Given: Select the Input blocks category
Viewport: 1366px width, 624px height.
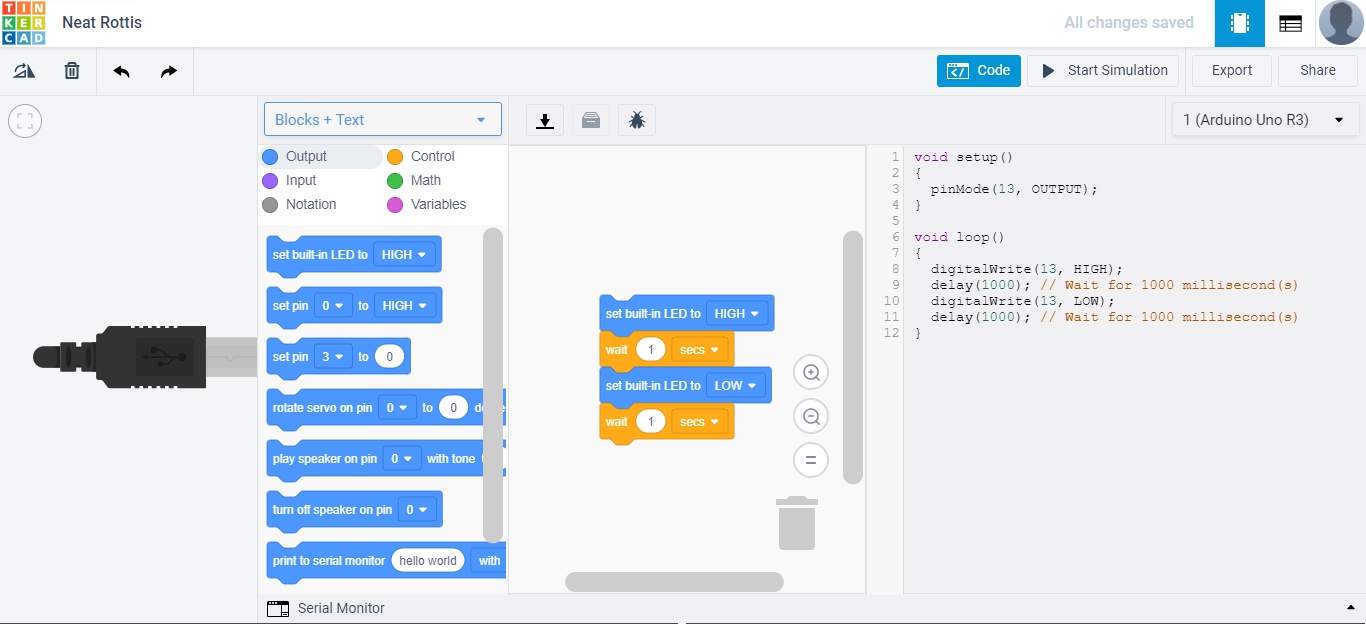Looking at the screenshot, I should point(289,180).
